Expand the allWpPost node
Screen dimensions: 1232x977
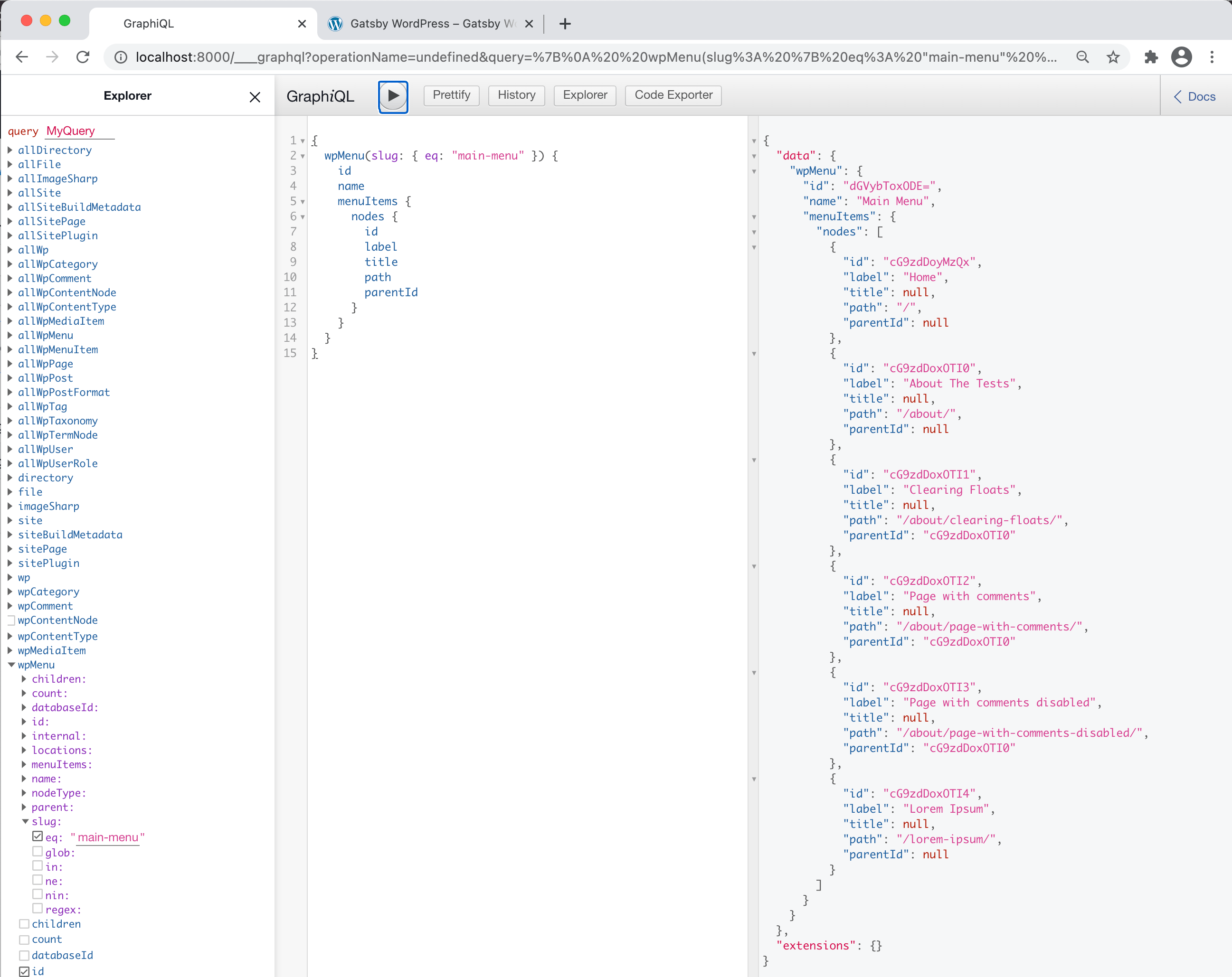tap(9, 378)
